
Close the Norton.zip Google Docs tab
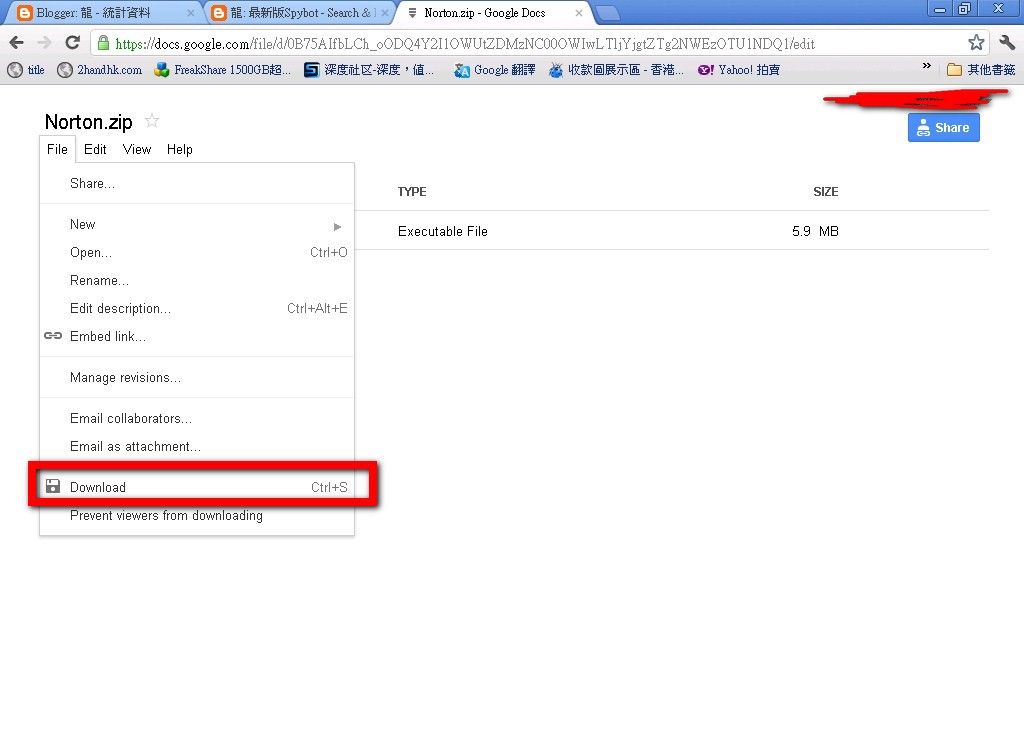[579, 12]
